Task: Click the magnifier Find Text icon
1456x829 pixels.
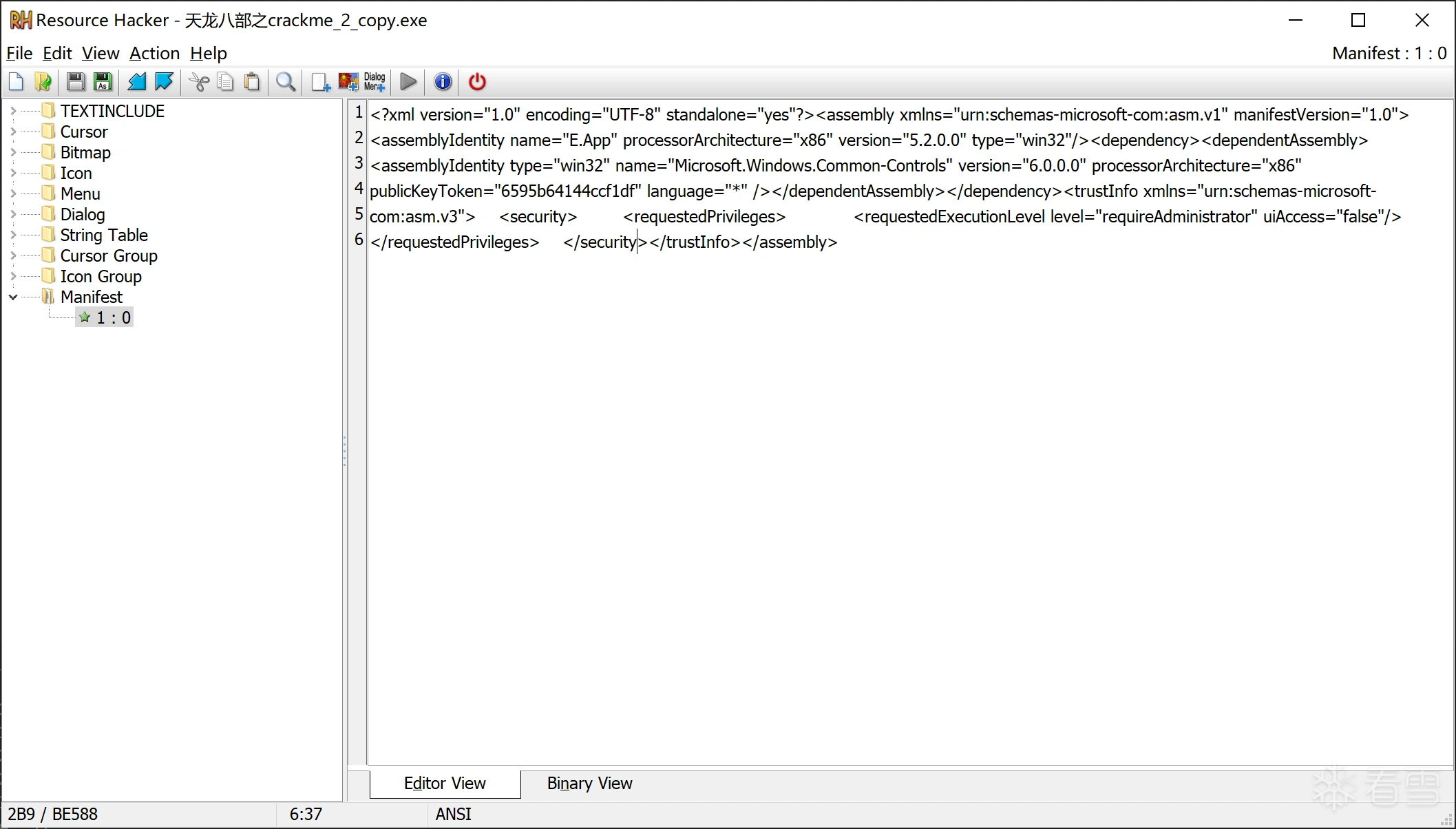Action: coord(286,82)
